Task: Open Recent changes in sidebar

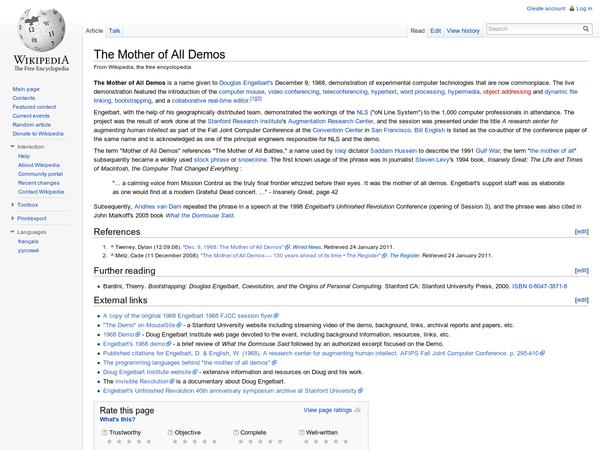Action: tap(41, 183)
